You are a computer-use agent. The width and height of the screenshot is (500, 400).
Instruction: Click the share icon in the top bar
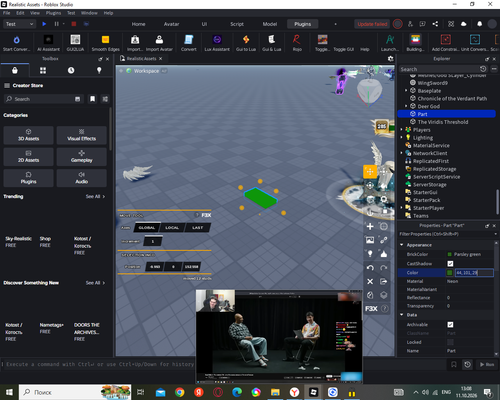[x=435, y=24]
